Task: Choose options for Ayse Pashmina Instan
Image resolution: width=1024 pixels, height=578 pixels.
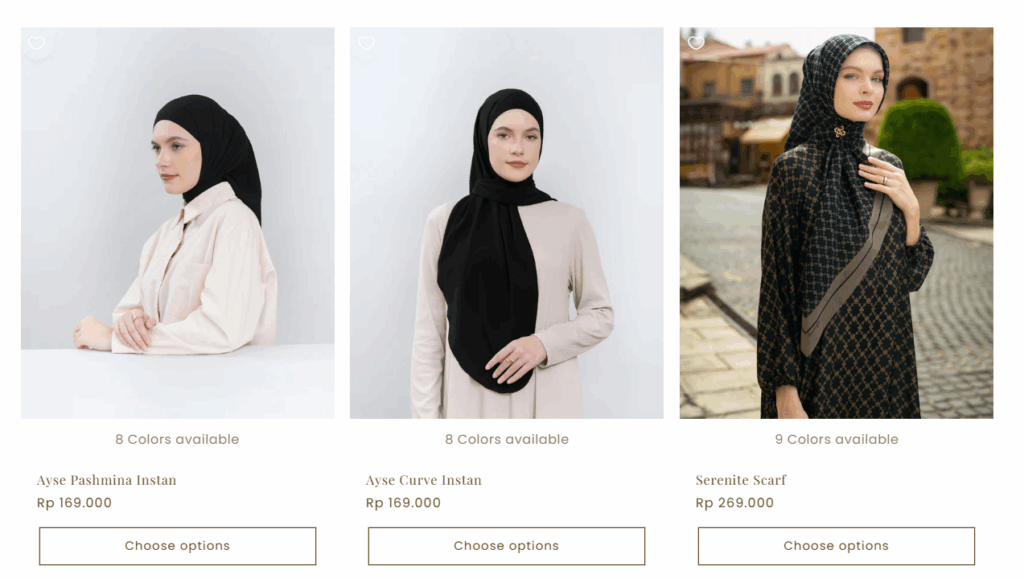Action: click(x=178, y=546)
